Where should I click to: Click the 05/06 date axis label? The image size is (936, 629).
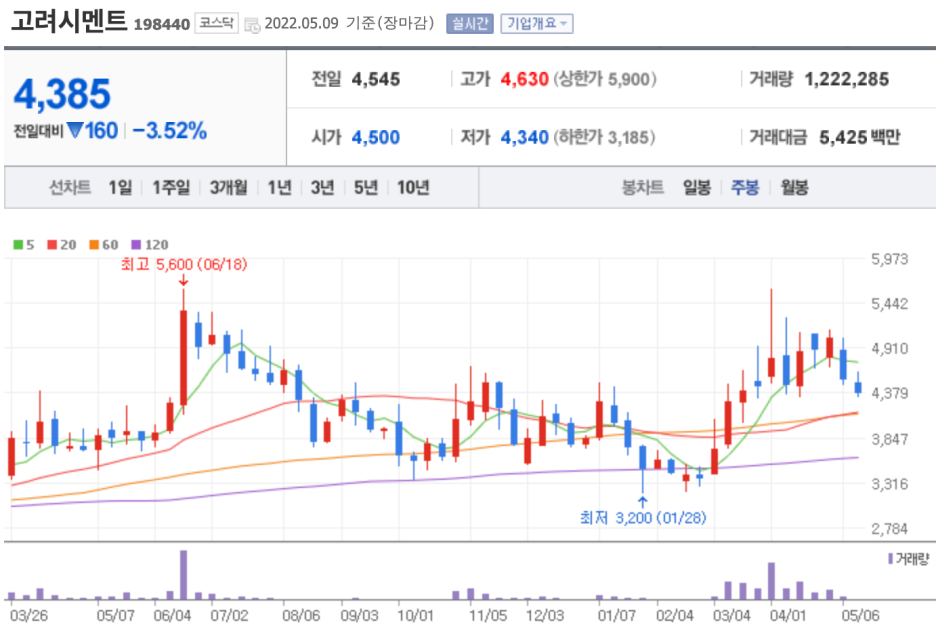coord(860,615)
